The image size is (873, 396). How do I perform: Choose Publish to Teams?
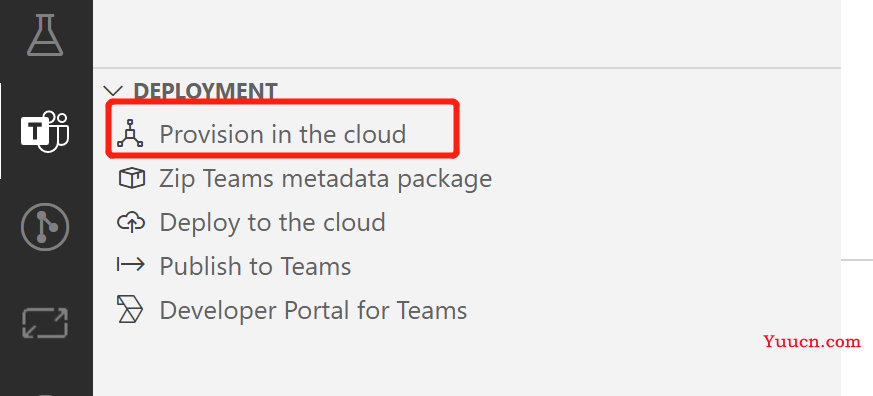255,266
